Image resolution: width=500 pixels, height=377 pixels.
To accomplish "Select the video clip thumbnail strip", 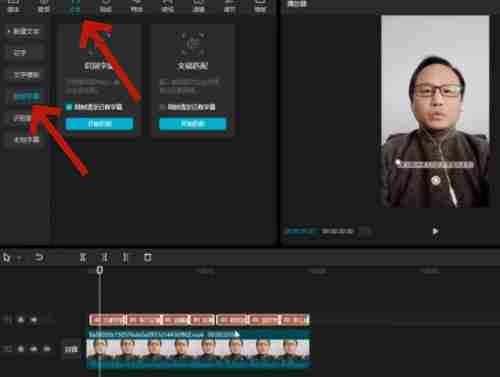I will point(198,349).
